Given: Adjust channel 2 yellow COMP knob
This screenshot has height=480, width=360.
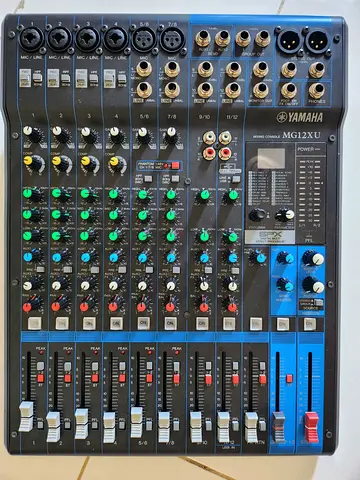Looking at the screenshot, I should click(x=57, y=161).
